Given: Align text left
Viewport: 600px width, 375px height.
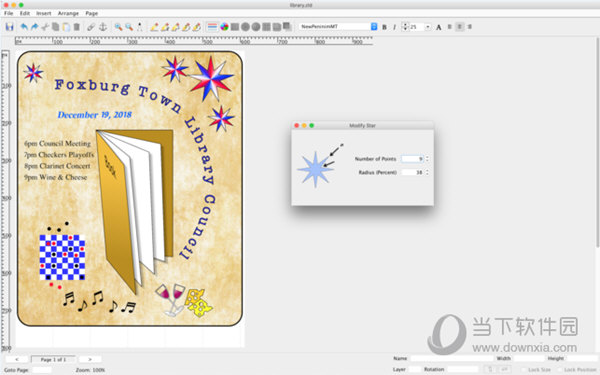Looking at the screenshot, I should 450,27.
